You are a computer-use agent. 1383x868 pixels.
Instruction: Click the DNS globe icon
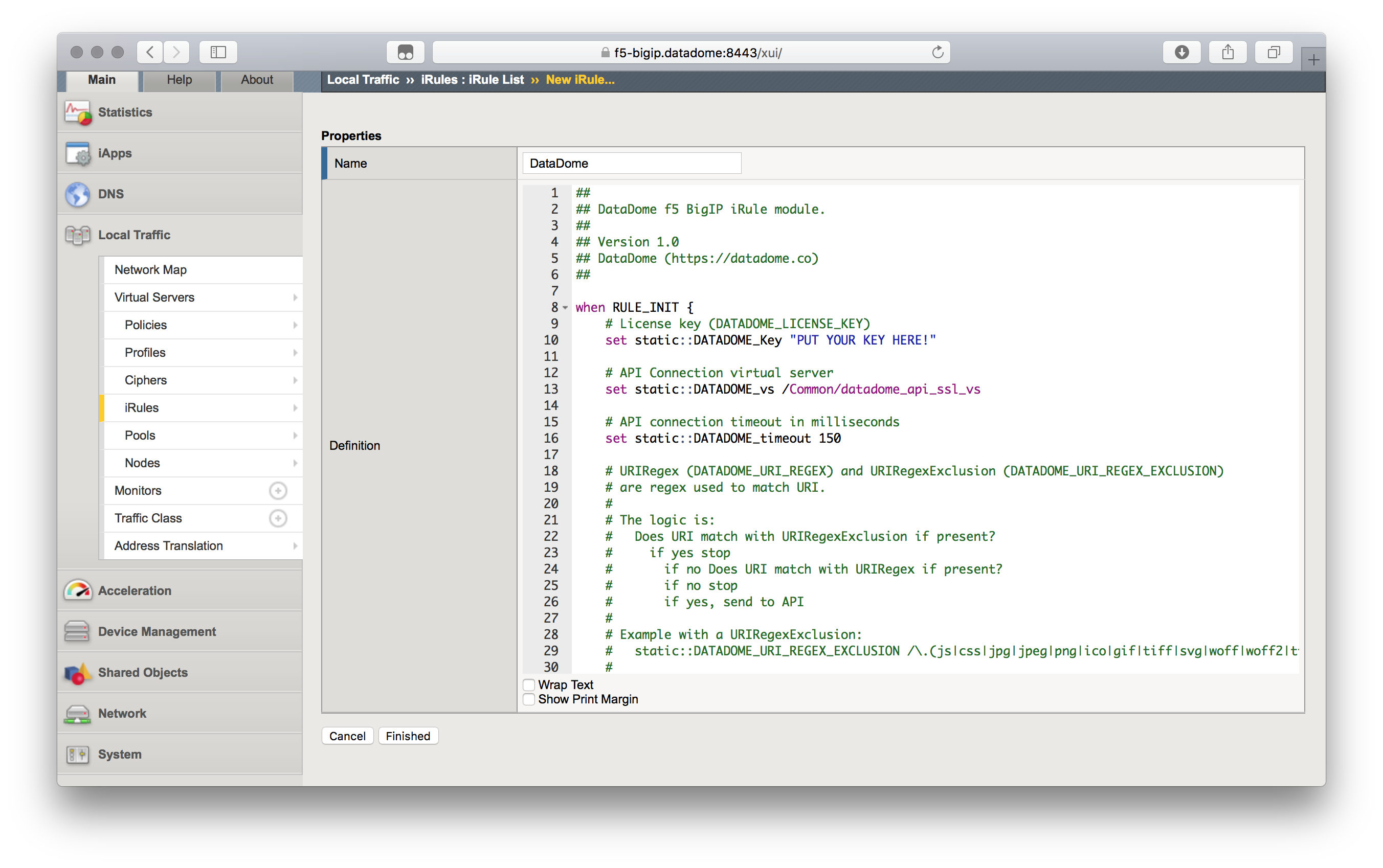78,194
